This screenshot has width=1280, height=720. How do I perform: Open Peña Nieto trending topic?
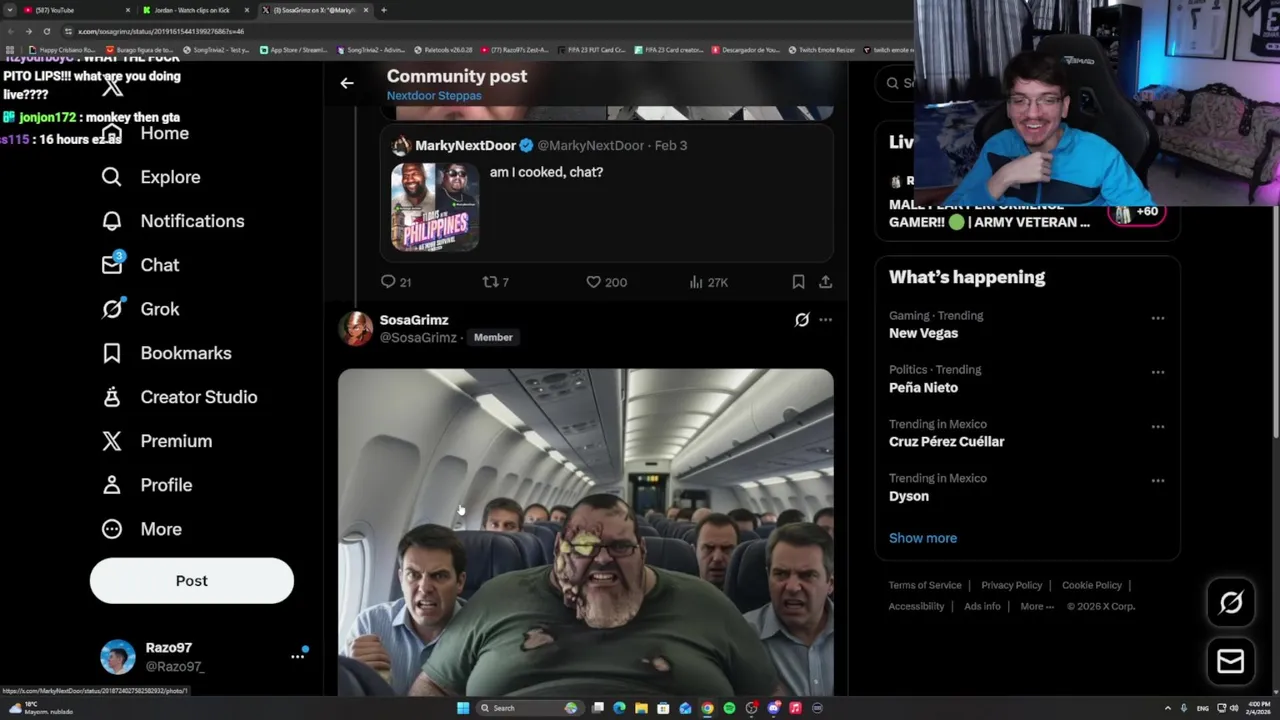(923, 387)
